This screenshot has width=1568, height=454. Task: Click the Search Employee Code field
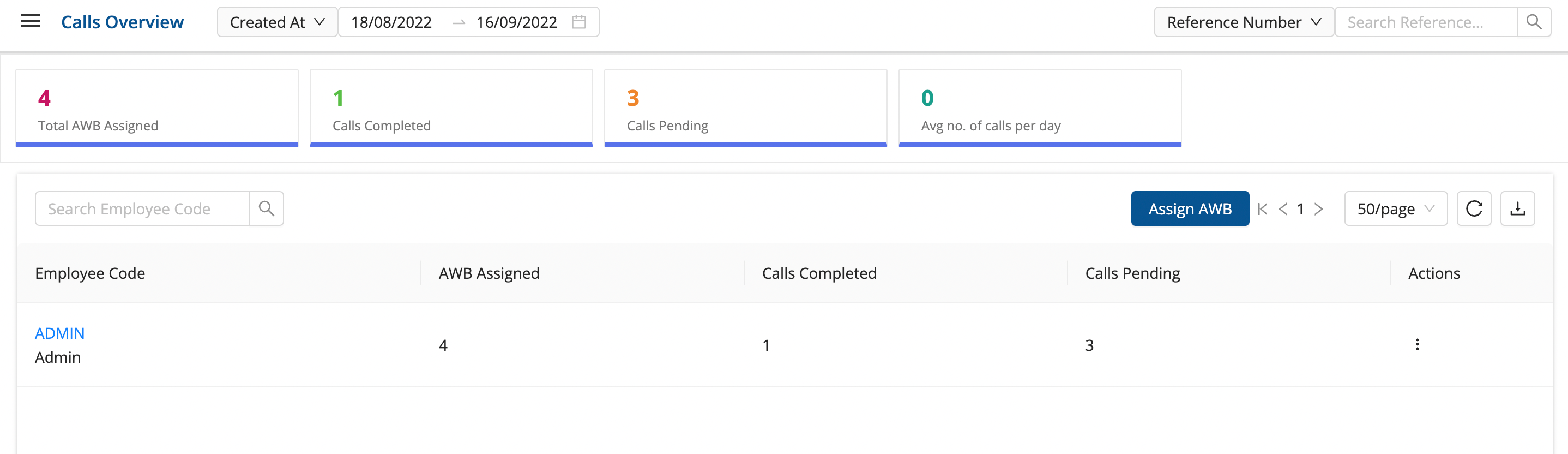point(142,208)
